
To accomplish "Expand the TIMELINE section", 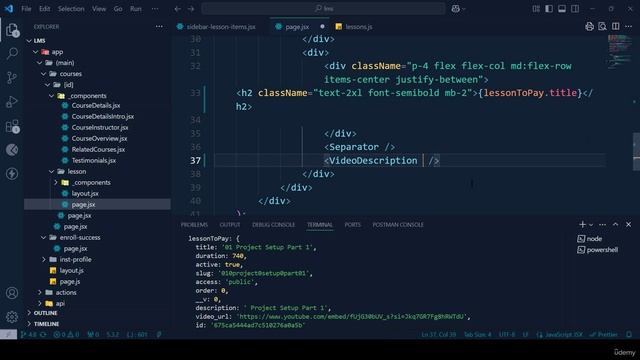I will click(x=46, y=324).
